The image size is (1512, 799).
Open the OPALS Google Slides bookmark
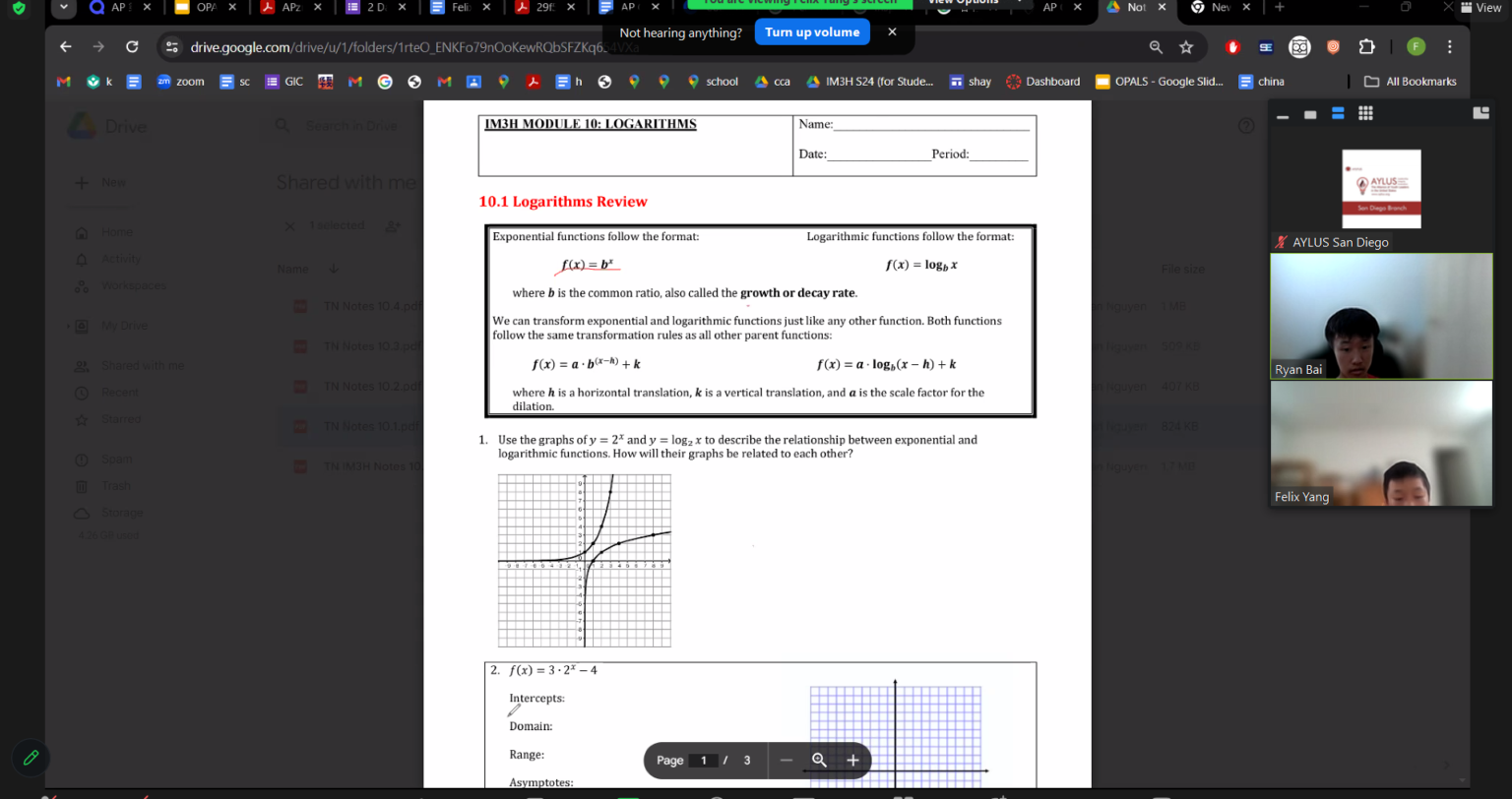click(1160, 82)
